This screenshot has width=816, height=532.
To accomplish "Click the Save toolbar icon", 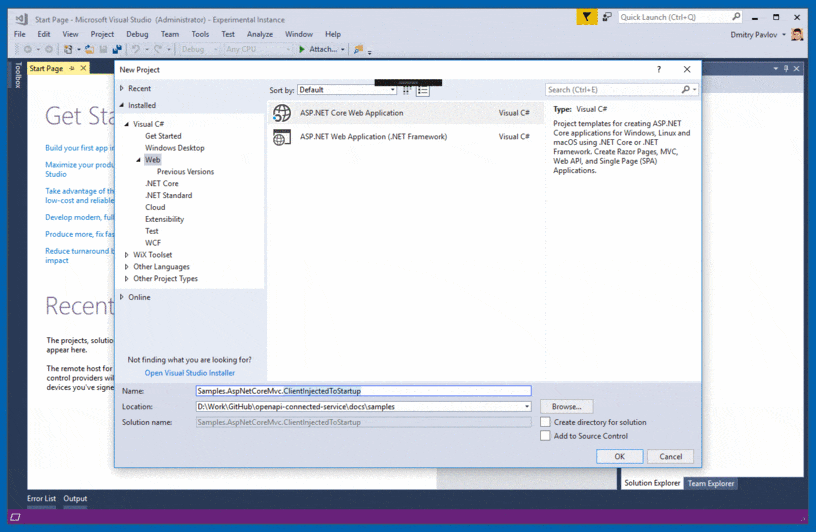I will point(103,49).
